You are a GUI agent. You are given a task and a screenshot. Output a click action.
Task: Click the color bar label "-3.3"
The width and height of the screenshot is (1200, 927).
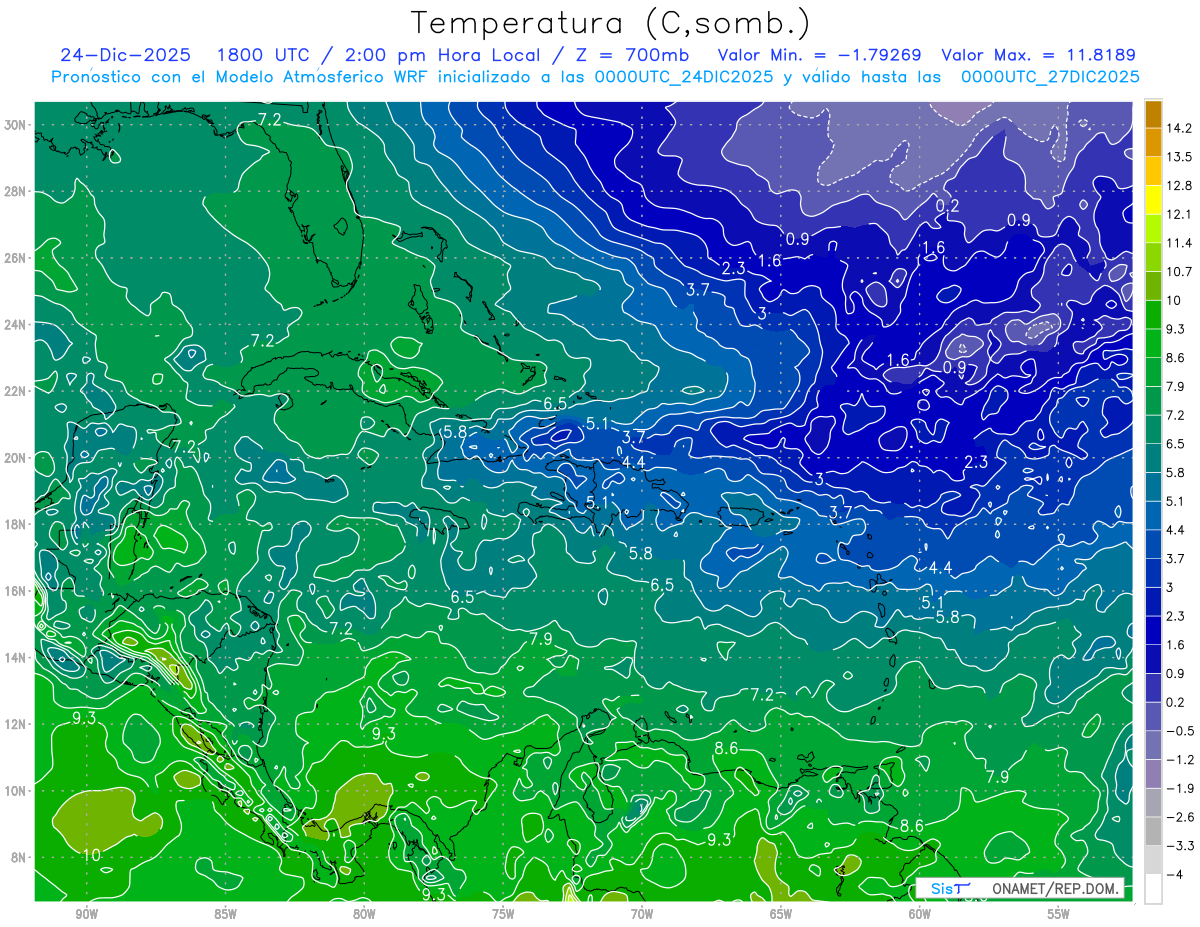coord(1181,846)
